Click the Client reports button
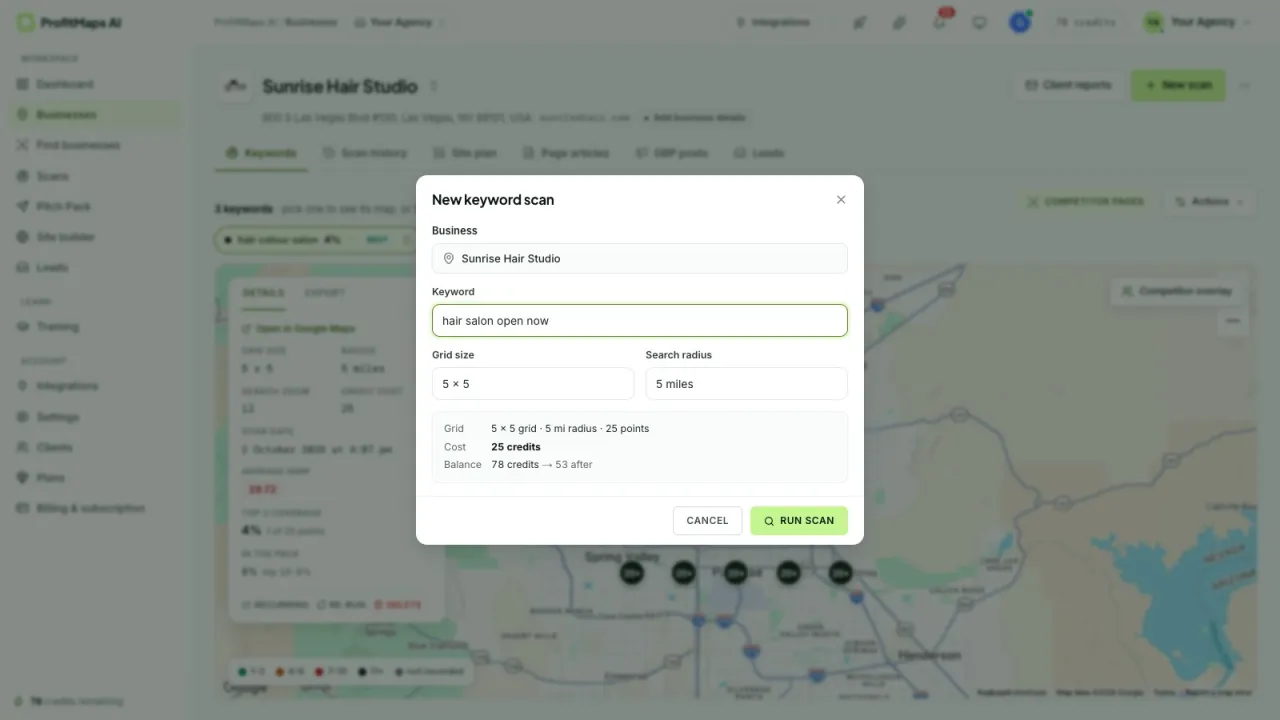The width and height of the screenshot is (1280, 720). 1069,85
